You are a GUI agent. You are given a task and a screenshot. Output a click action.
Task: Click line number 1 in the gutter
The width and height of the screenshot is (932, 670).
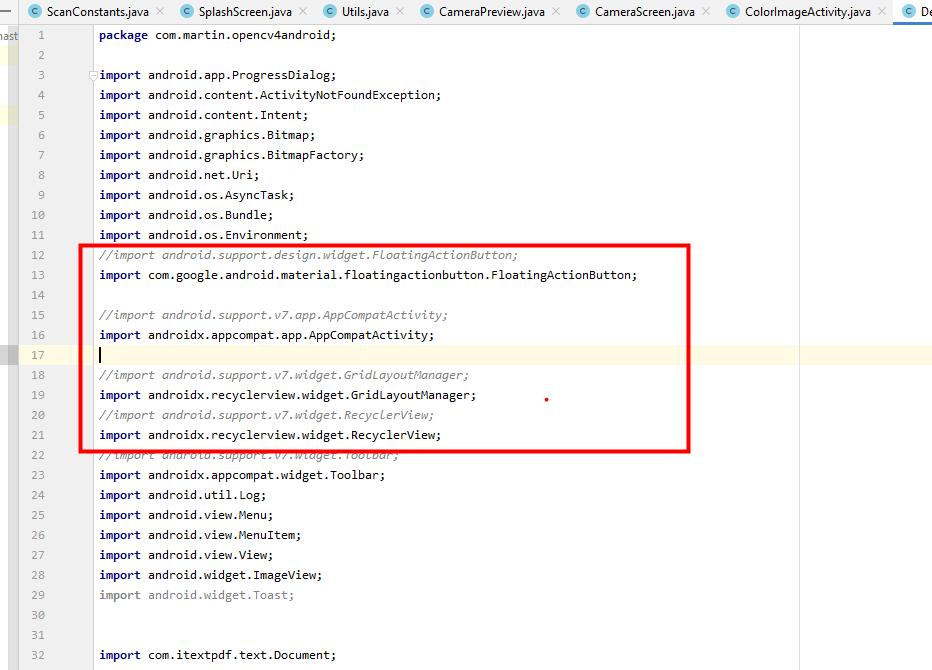pos(41,35)
